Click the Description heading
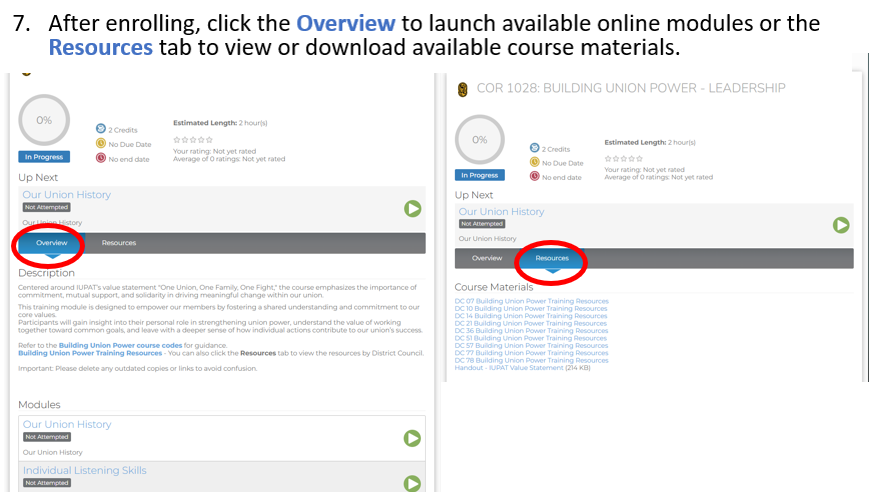The width and height of the screenshot is (884, 492). click(x=46, y=273)
